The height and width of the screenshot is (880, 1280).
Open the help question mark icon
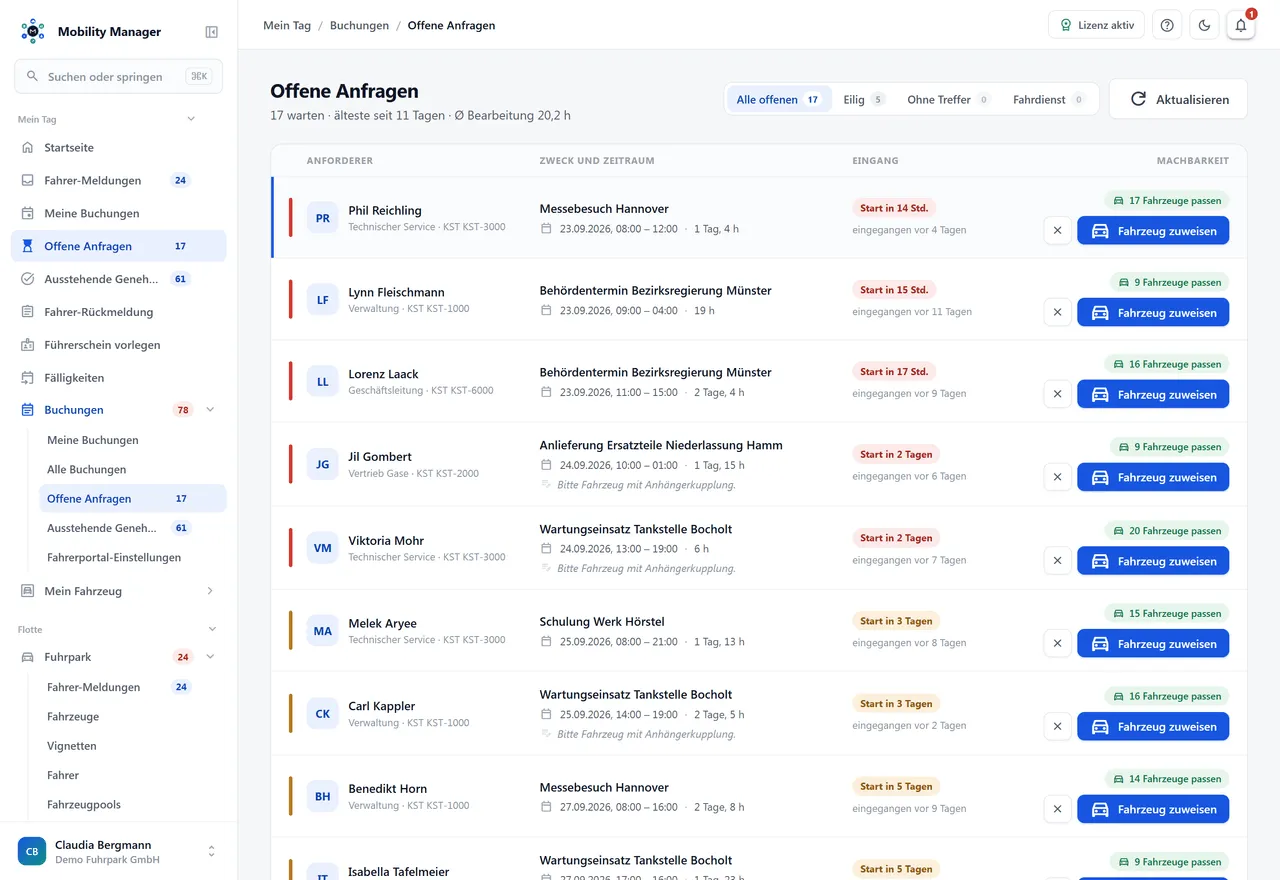coord(1167,25)
